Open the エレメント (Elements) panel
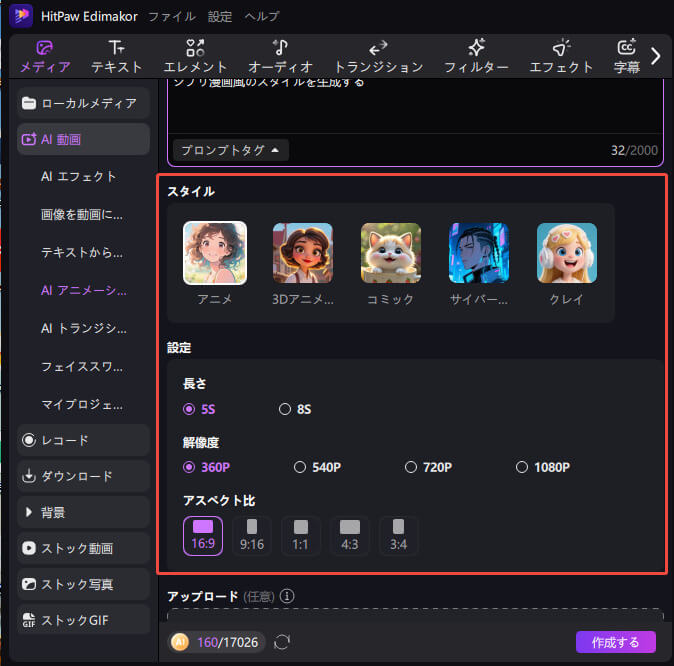 point(195,57)
